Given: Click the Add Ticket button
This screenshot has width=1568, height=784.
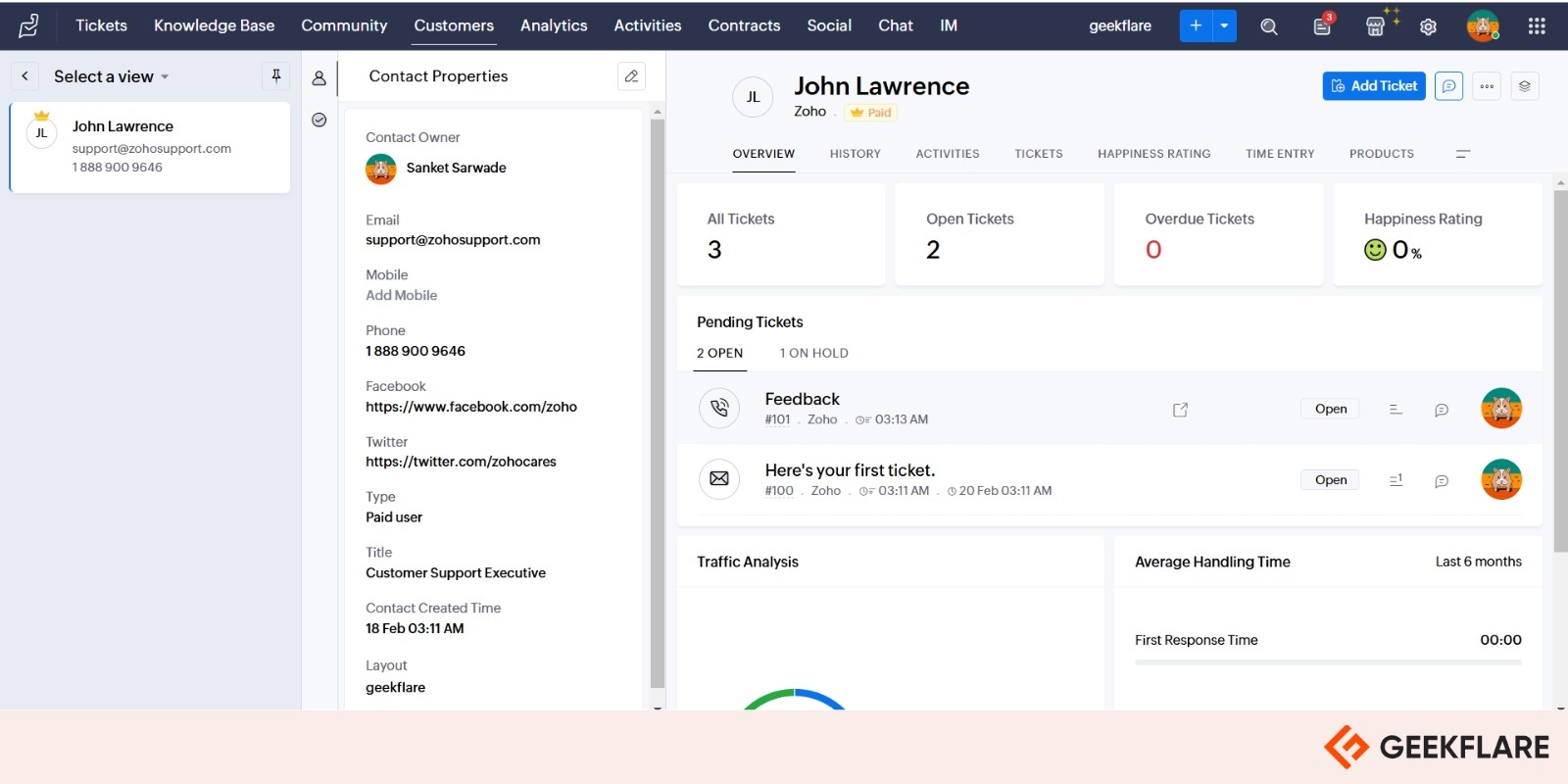Looking at the screenshot, I should point(1374,86).
